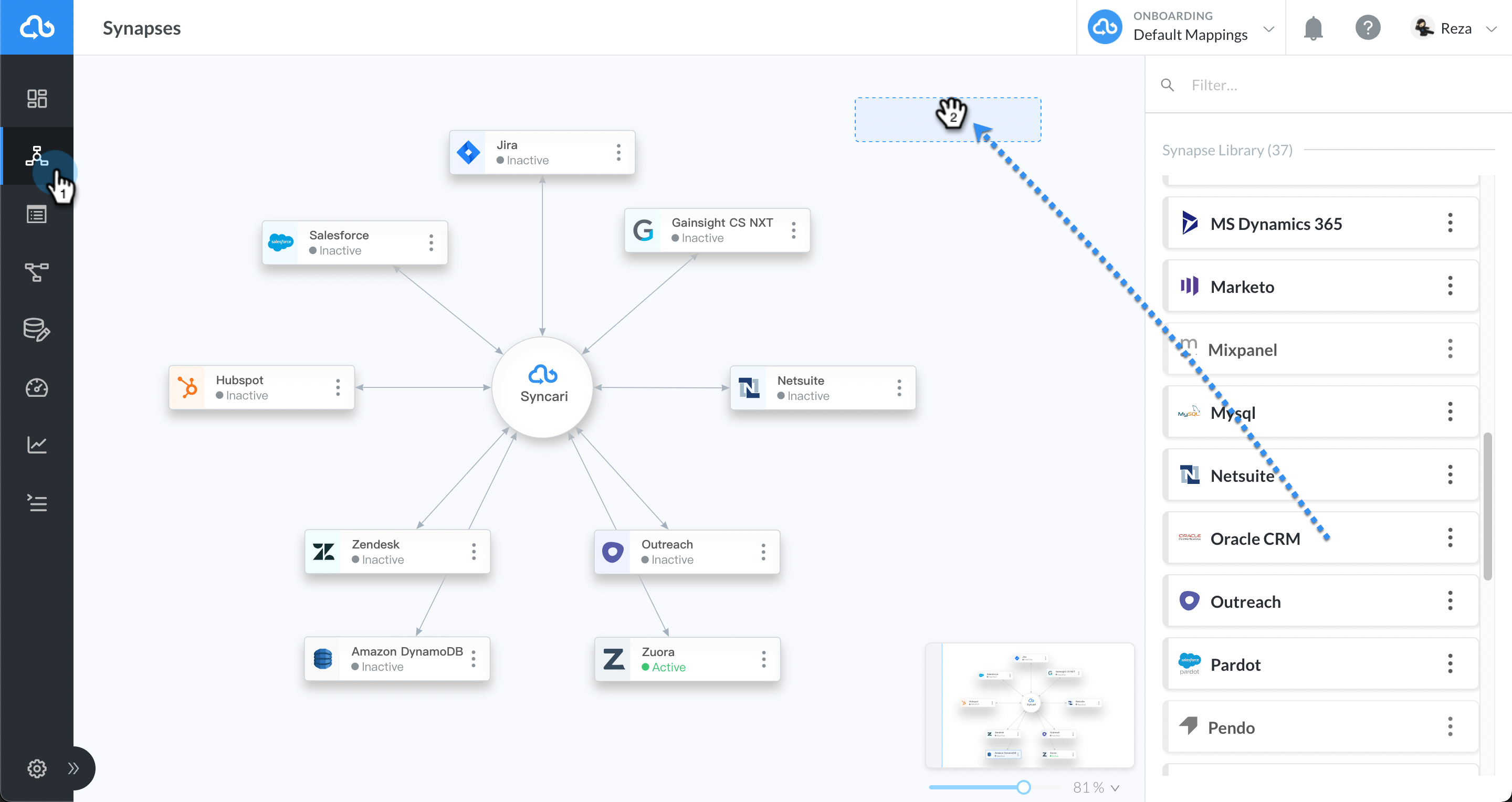This screenshot has height=802, width=1512.
Task: Open Salesforce node options menu
Action: click(x=431, y=242)
